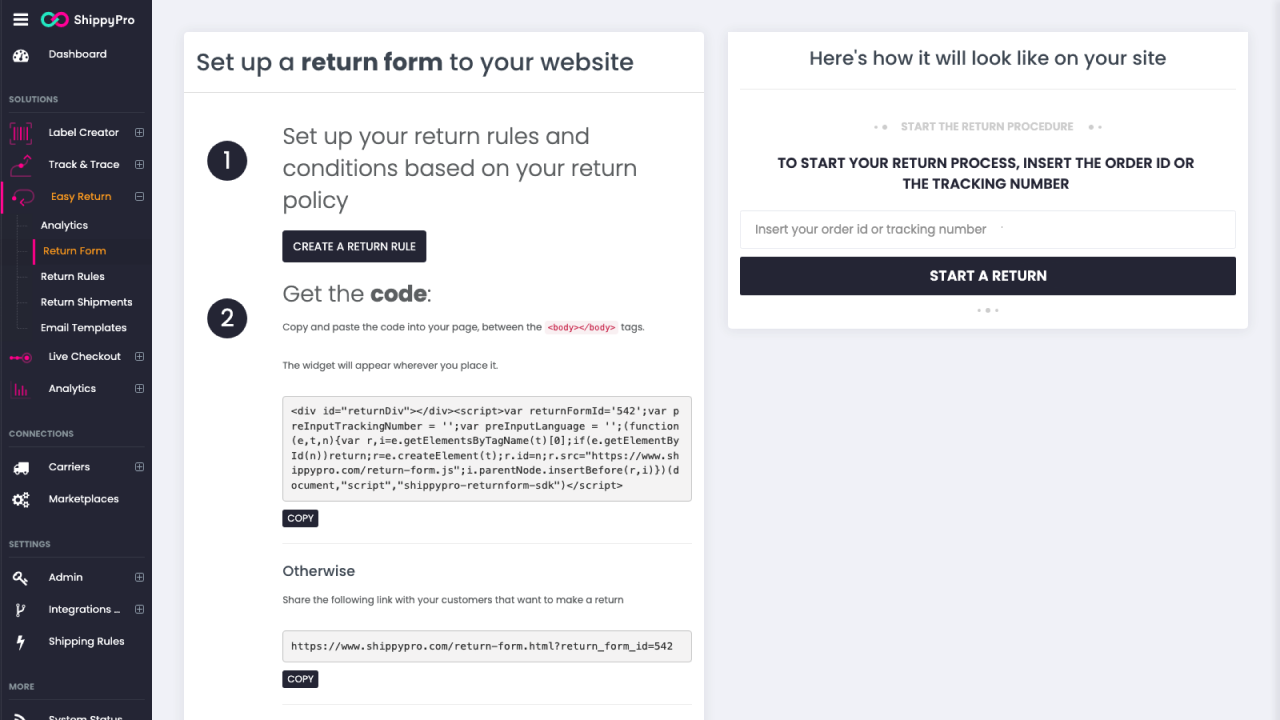Screen dimensions: 1280x720
Task: Expand the Integrations submenu
Action: 139,610
